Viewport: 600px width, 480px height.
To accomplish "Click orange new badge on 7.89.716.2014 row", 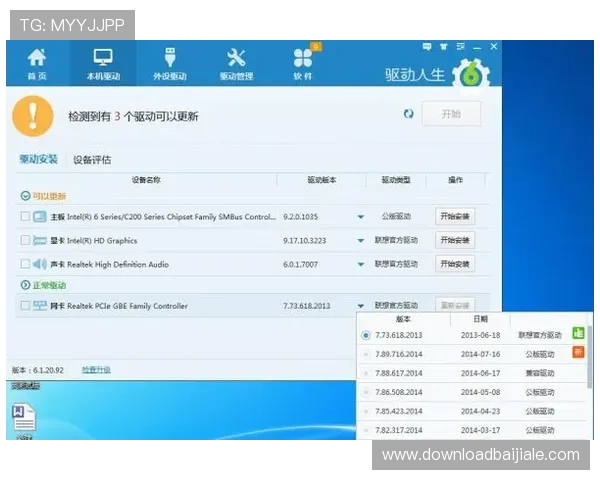I will tap(578, 352).
